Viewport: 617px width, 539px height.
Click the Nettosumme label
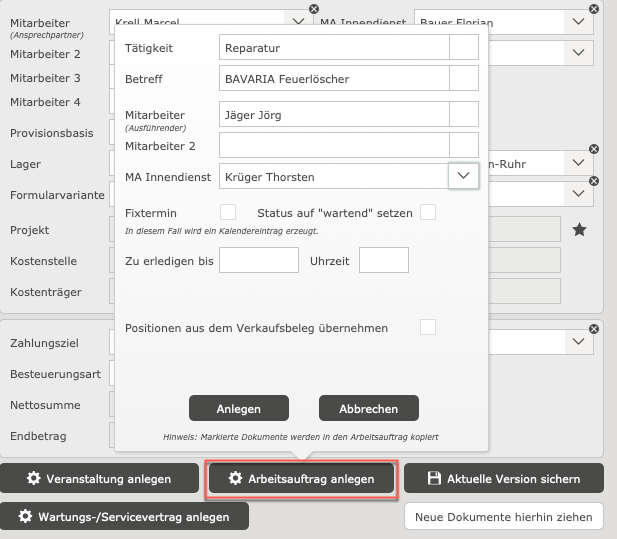pos(45,405)
